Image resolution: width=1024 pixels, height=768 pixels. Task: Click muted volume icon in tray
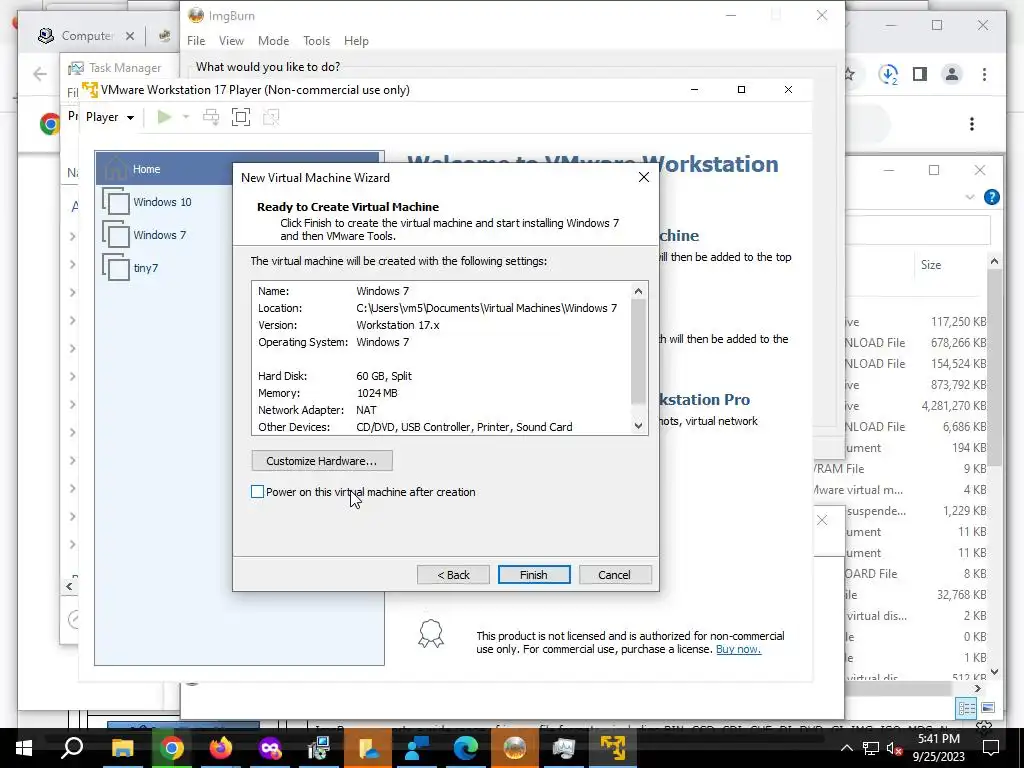[x=894, y=748]
